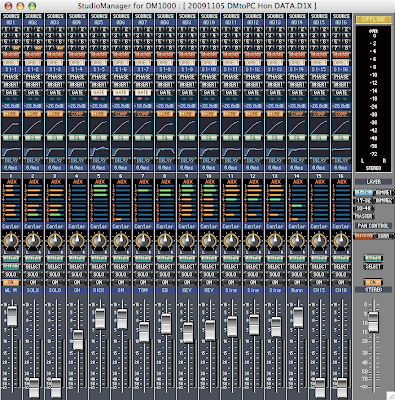
Task: Set pan control to STEREO
Action: 364,236
